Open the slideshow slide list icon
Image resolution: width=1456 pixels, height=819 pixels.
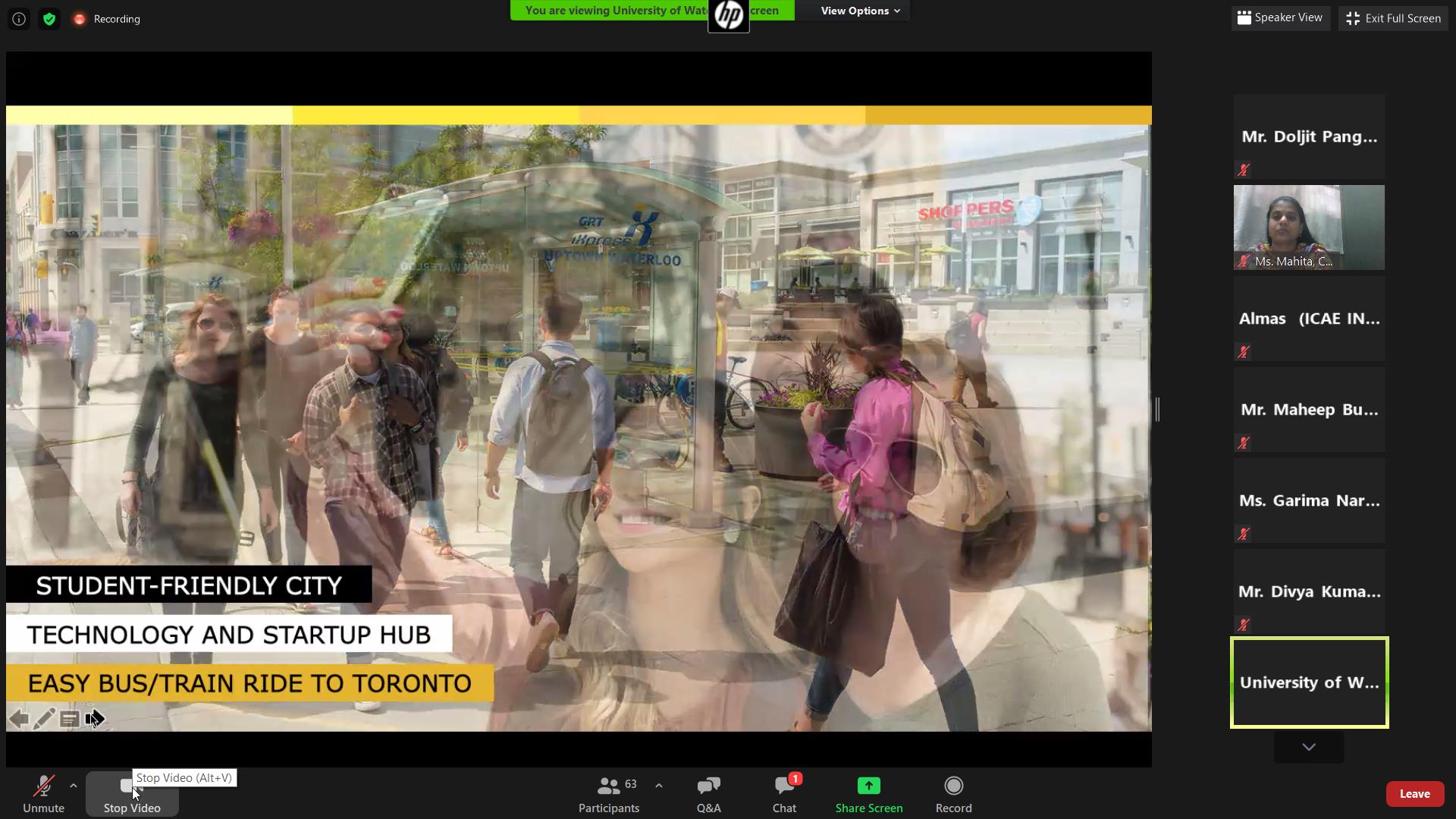pos(70,718)
